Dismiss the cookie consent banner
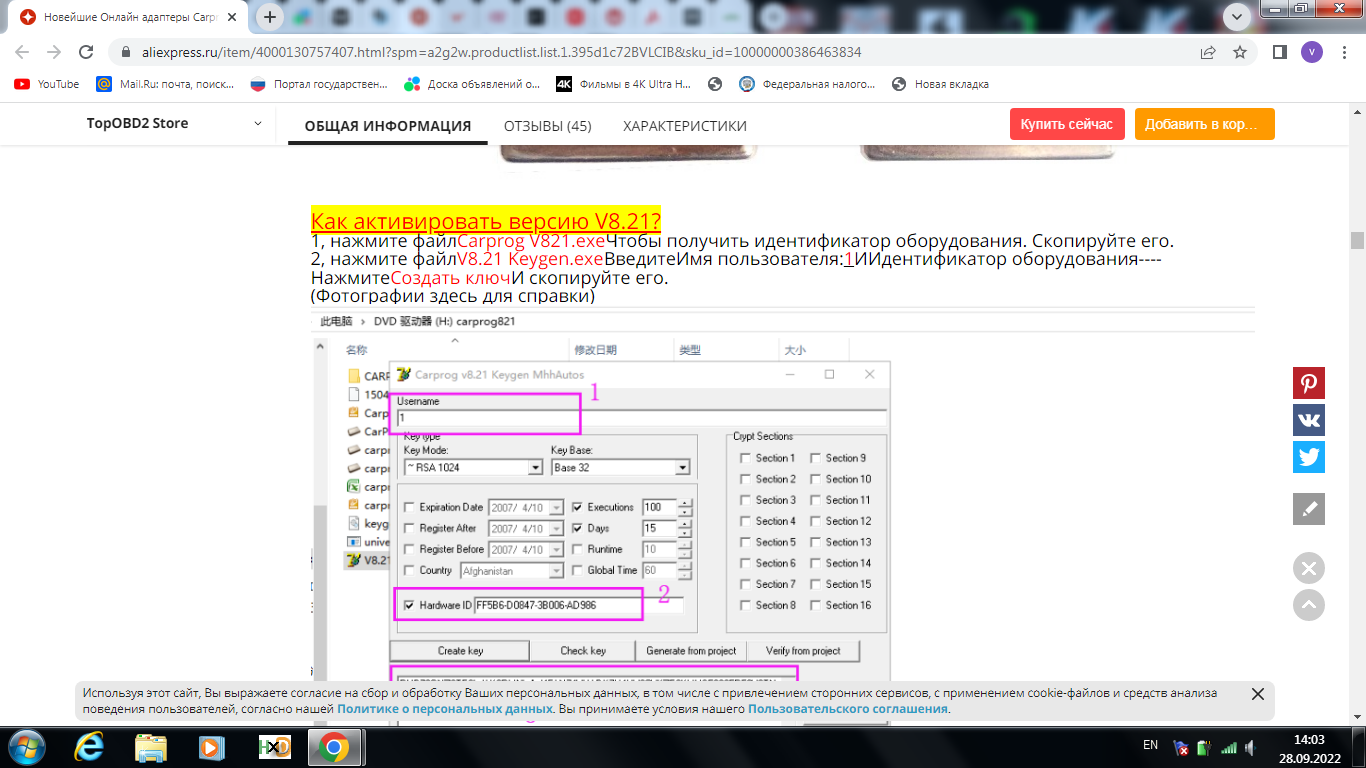The width and height of the screenshot is (1366, 768). pos(1258,694)
